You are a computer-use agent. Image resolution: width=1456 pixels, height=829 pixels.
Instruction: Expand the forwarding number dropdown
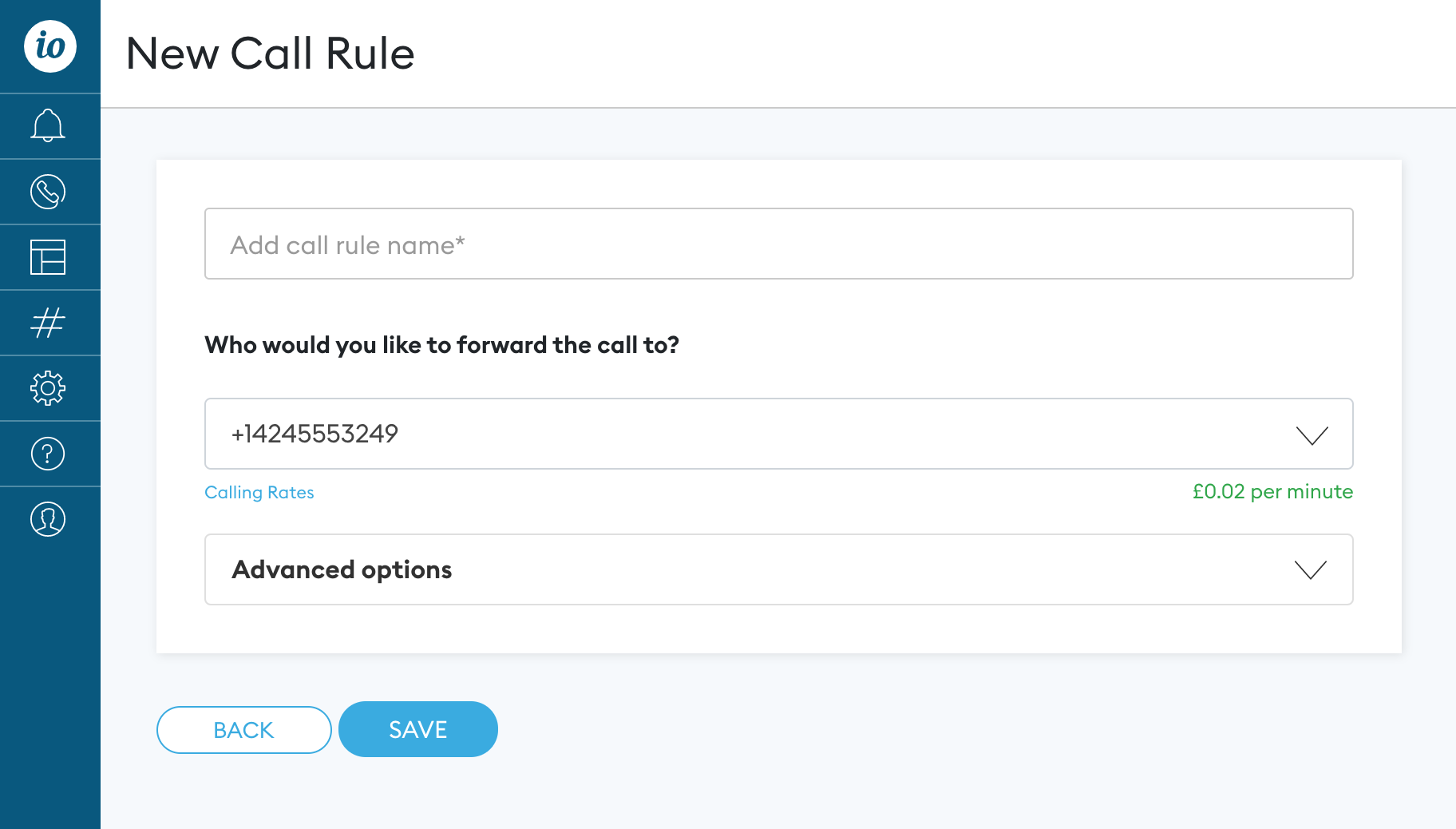point(778,434)
